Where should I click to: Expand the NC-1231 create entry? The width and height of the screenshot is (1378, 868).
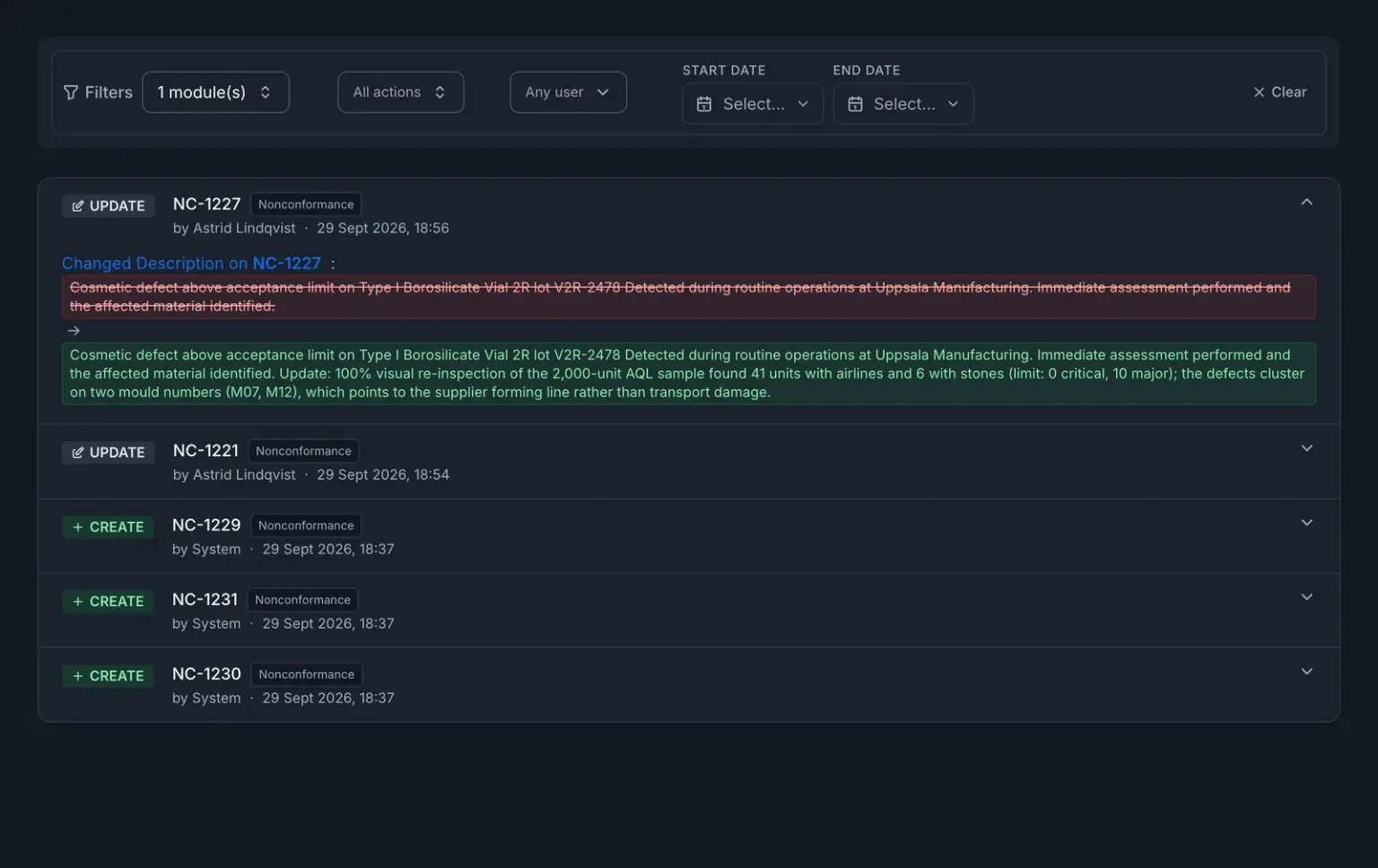click(1306, 597)
